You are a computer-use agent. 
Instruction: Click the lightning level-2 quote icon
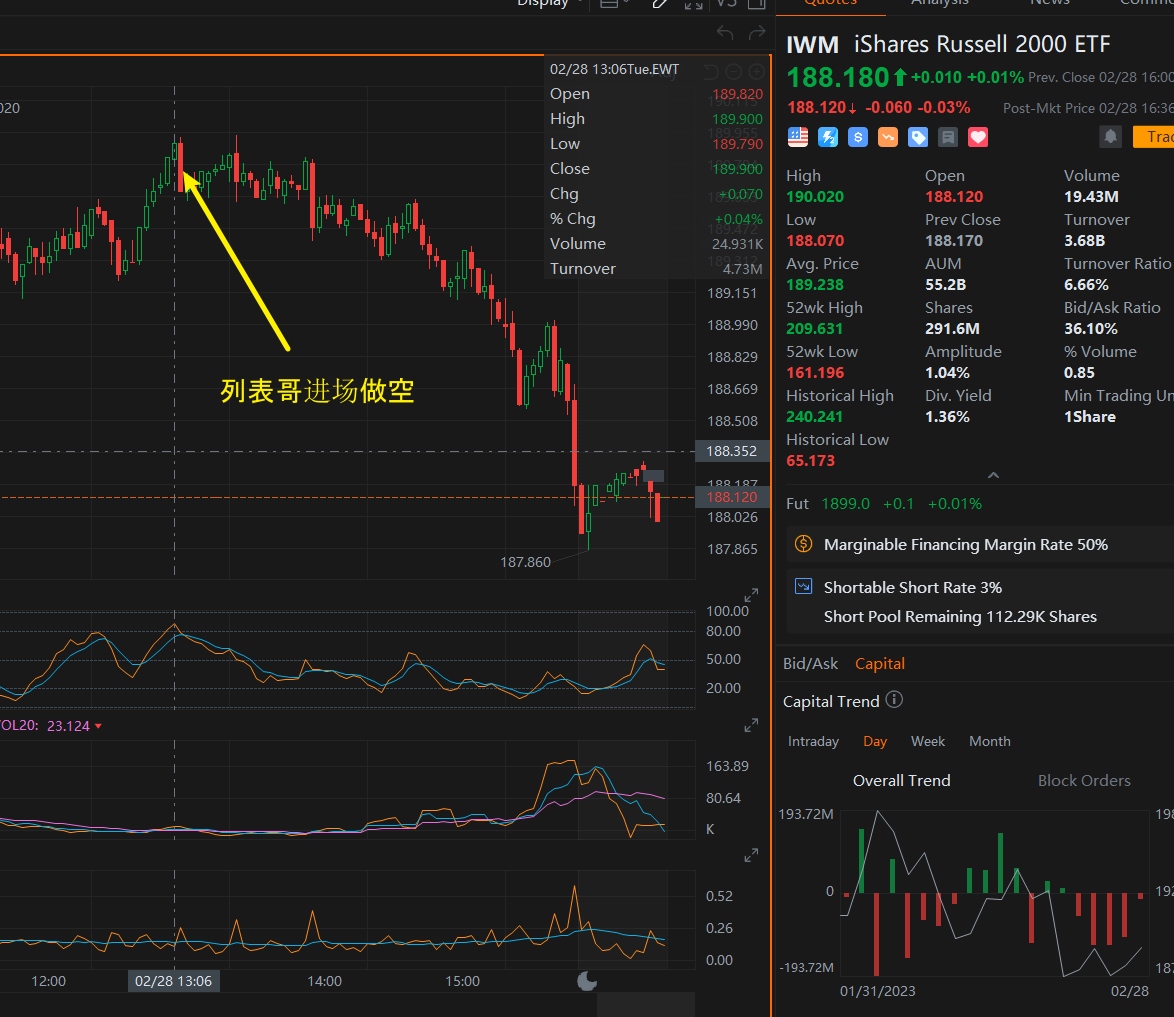tap(828, 137)
